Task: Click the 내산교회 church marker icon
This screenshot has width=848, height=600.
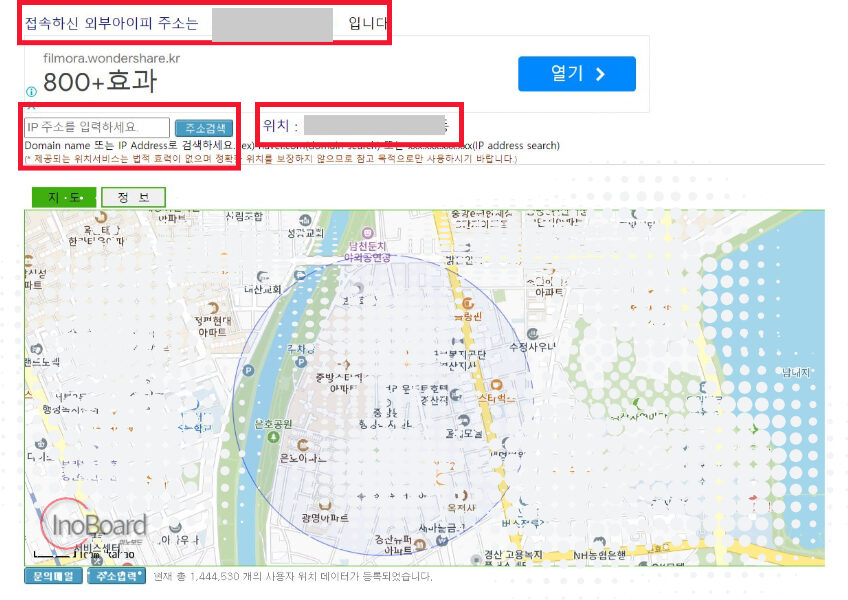Action: pos(263,277)
